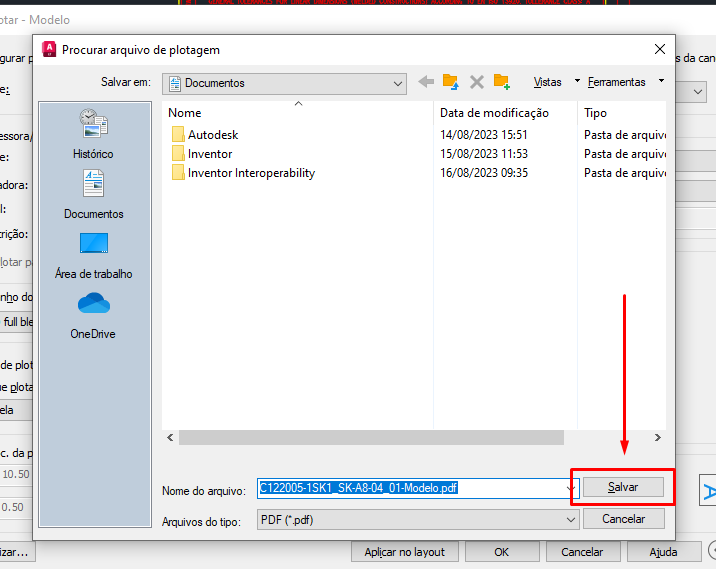Sort files by Data de modificação column
Viewport: 716px width, 569px height.
click(x=494, y=113)
